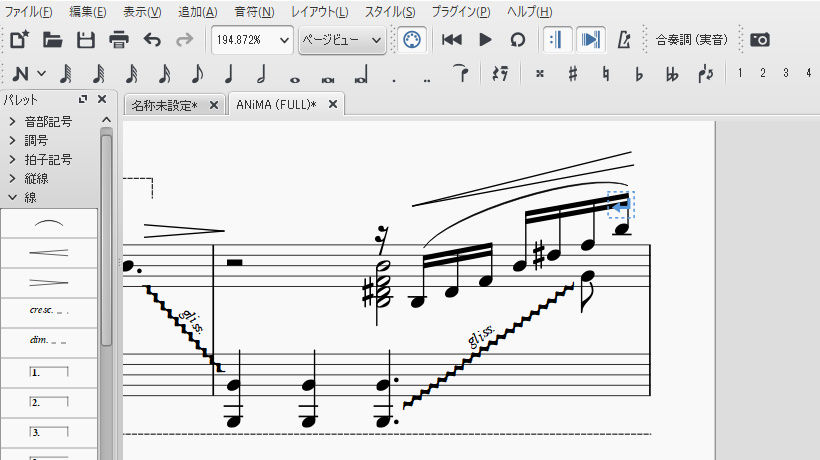Open note input mode dropdown arrow

point(41,74)
